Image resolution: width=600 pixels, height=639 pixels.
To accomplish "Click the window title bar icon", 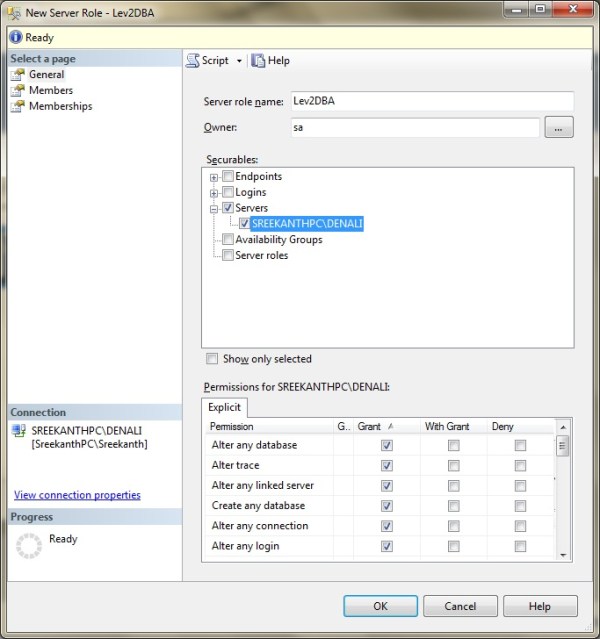I will [12, 12].
